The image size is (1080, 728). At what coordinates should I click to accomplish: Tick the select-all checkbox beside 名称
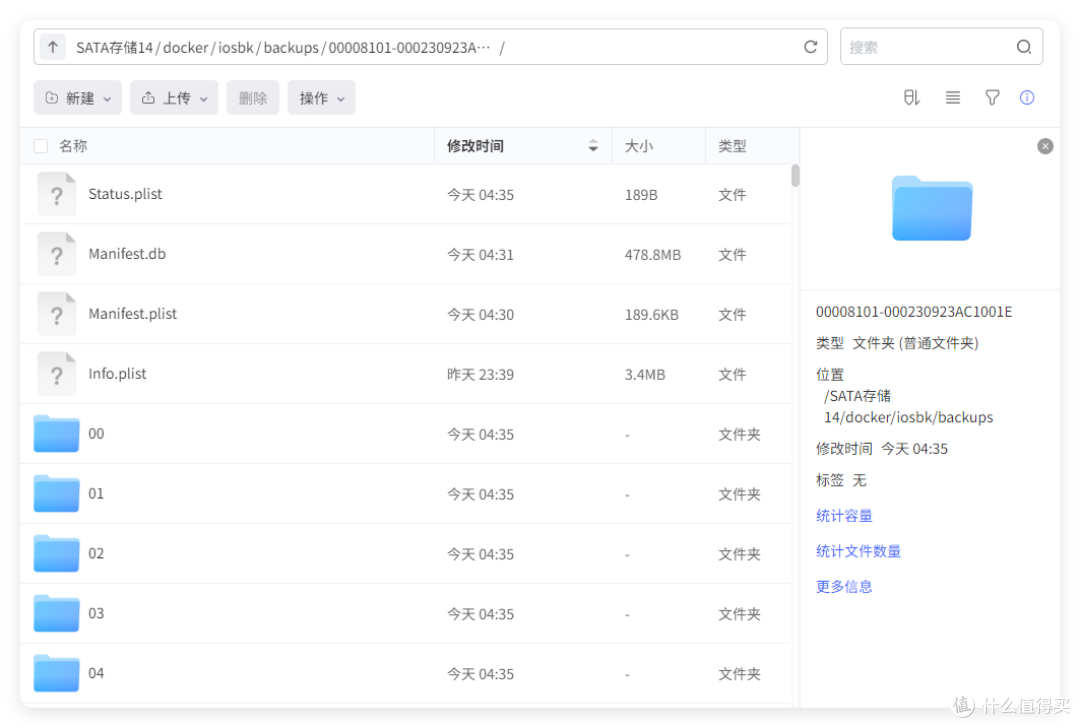click(41, 146)
